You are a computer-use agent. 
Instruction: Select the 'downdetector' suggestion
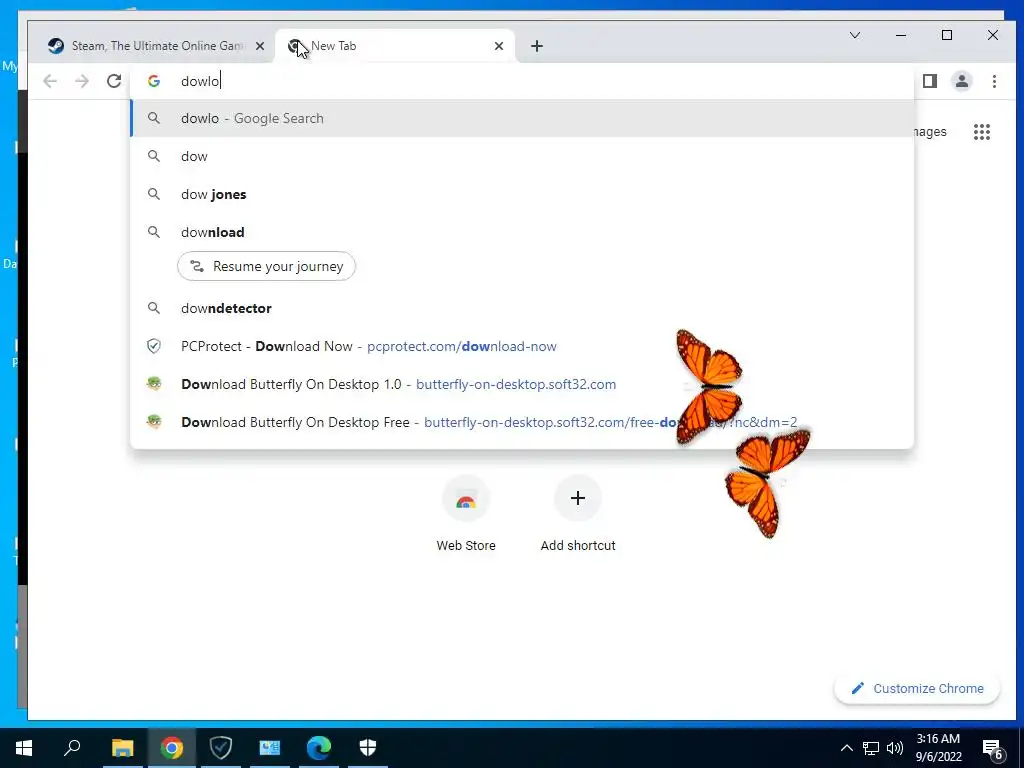522,308
